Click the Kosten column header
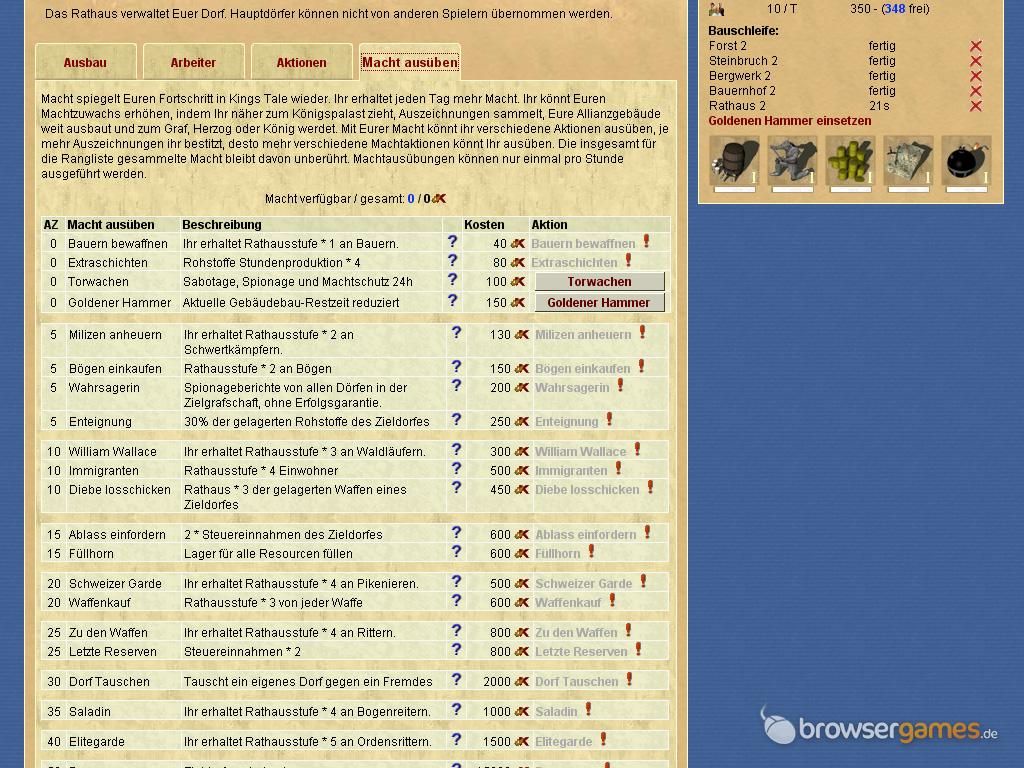This screenshot has height=768, width=1024. pyautogui.click(x=484, y=225)
